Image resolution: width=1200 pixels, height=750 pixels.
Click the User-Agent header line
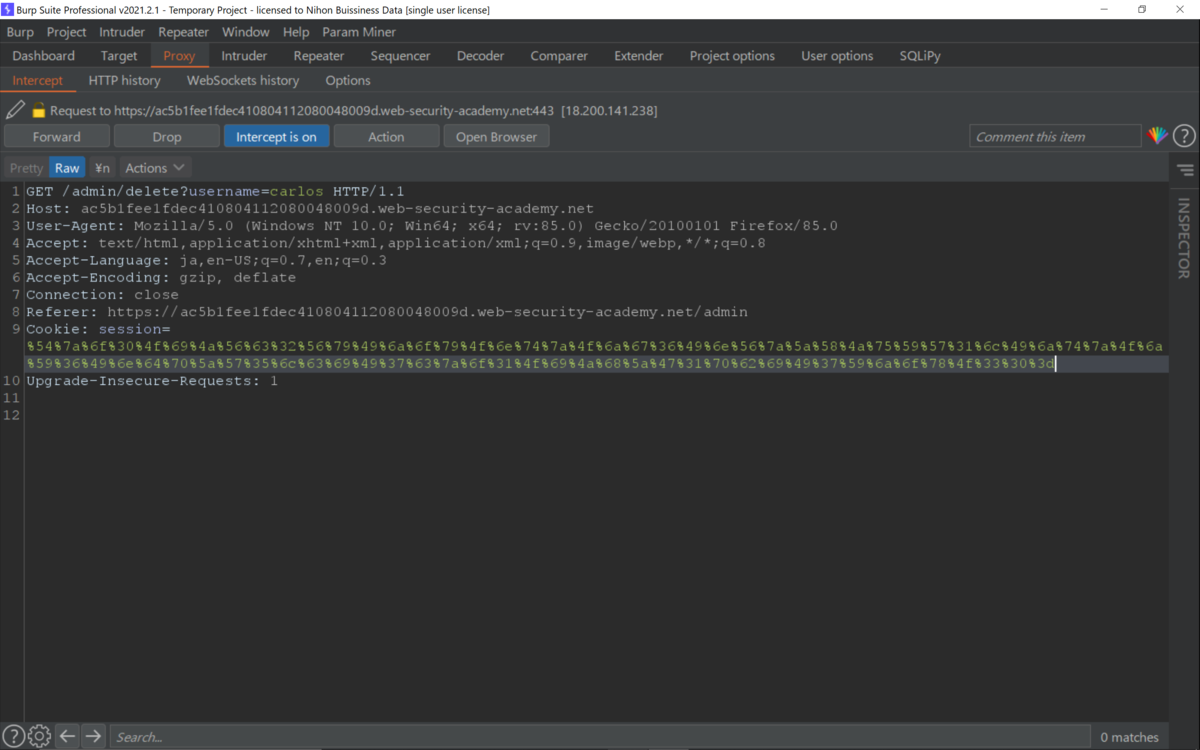432,226
